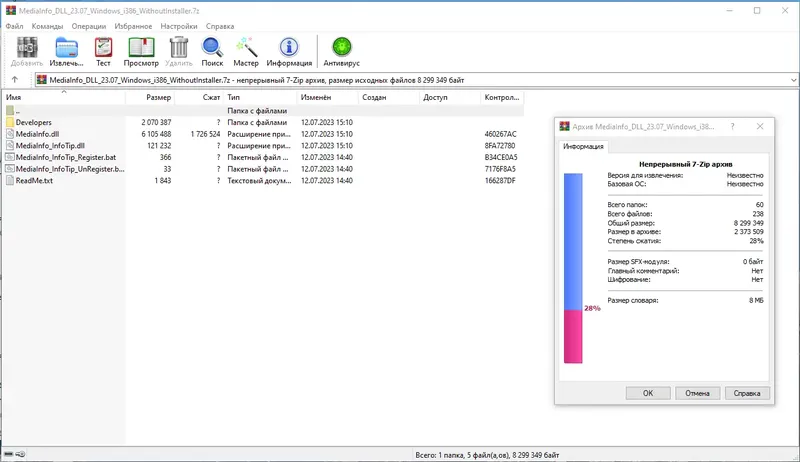Click checksum value 460267AC
Viewport: 800px width, 462px height.
(501, 134)
